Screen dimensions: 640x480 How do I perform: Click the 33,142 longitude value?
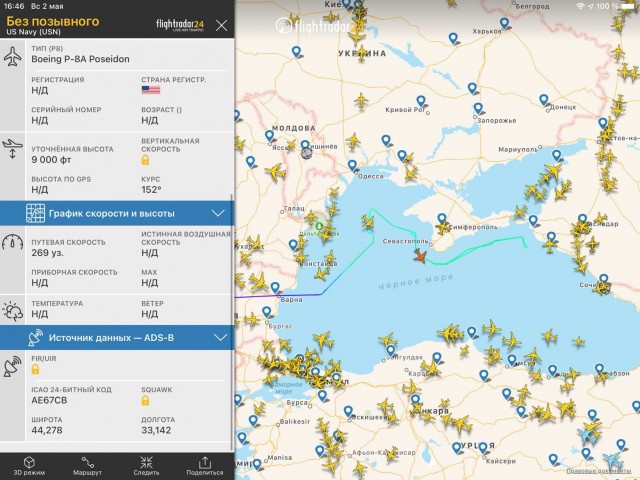[x=156, y=430]
